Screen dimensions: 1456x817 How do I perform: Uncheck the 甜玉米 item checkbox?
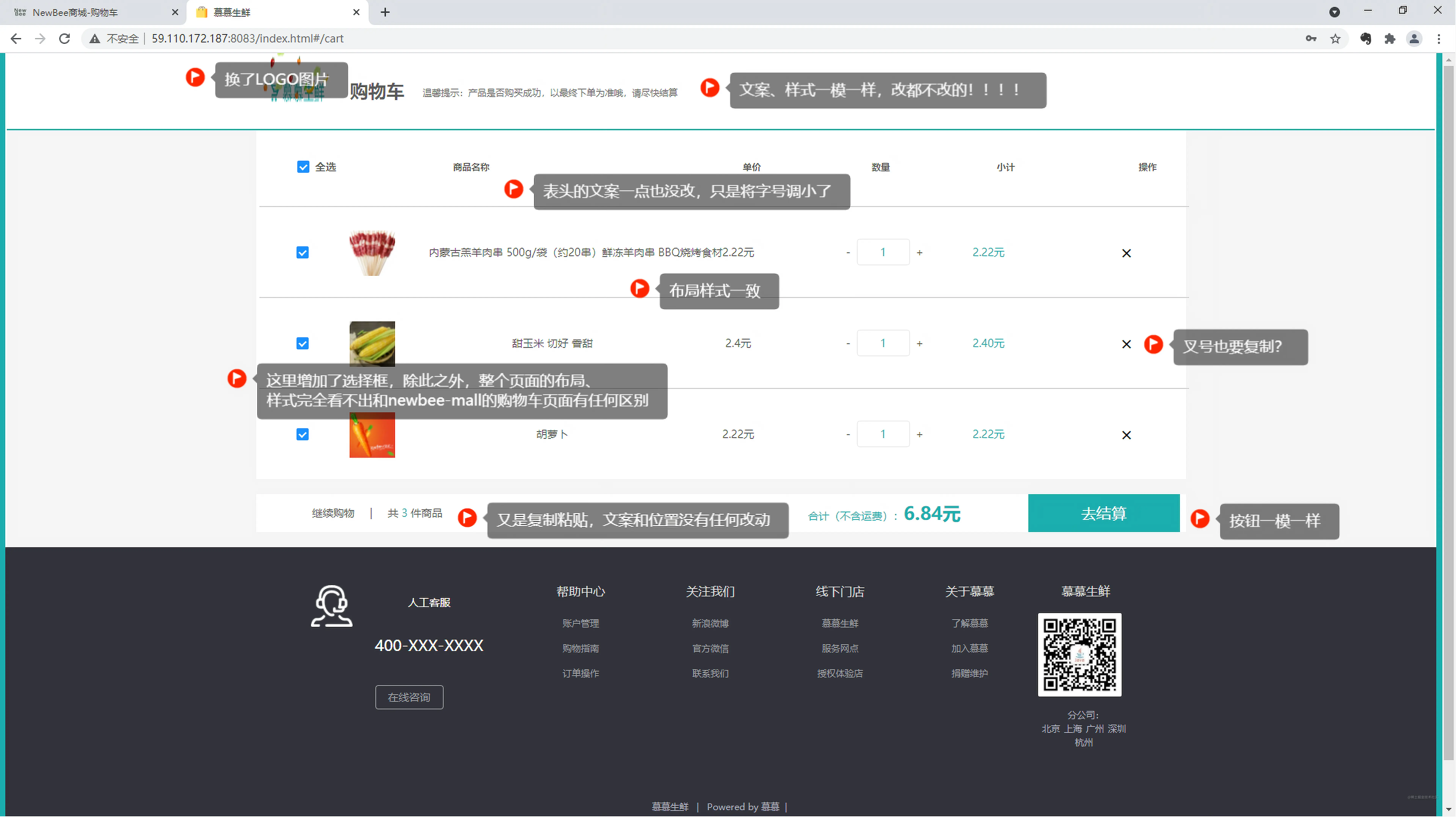[x=302, y=344]
